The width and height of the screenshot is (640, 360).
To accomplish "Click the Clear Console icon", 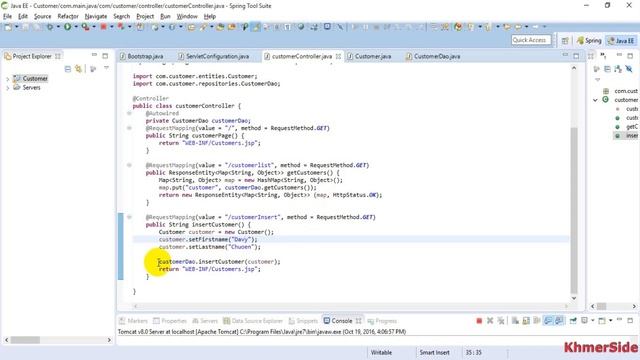I will click(x=515, y=321).
